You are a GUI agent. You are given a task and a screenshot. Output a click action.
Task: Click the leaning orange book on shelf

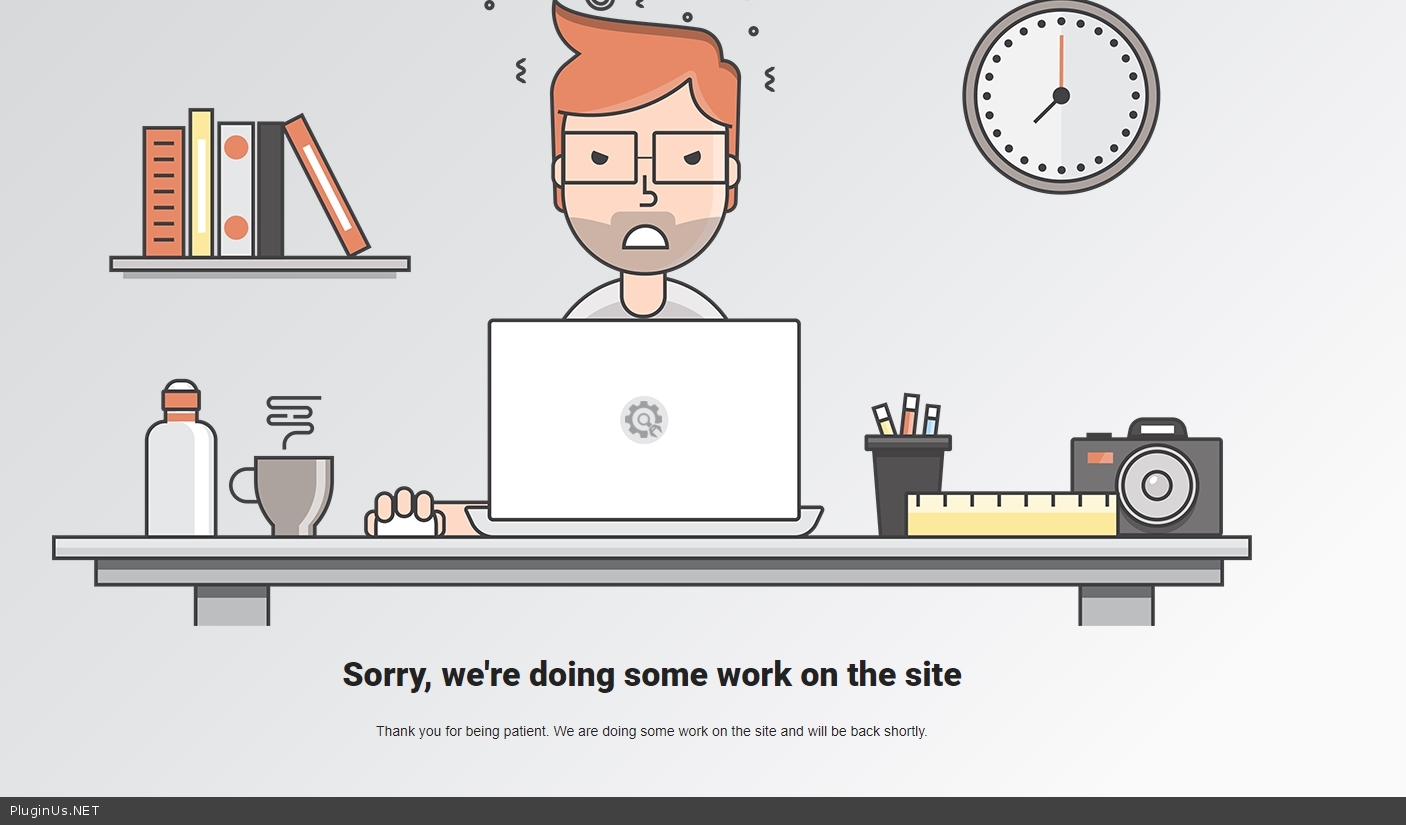click(327, 186)
